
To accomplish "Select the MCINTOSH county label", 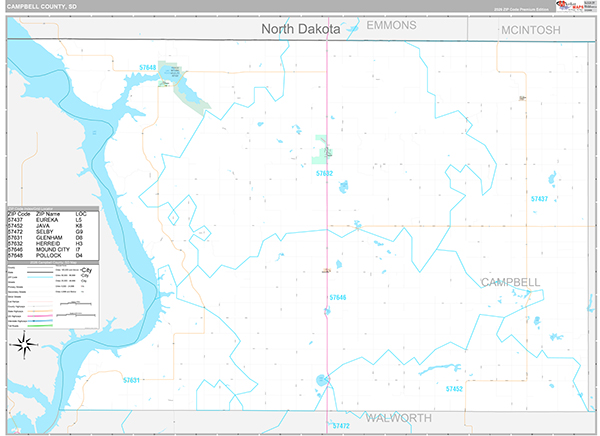I will (x=531, y=30).
